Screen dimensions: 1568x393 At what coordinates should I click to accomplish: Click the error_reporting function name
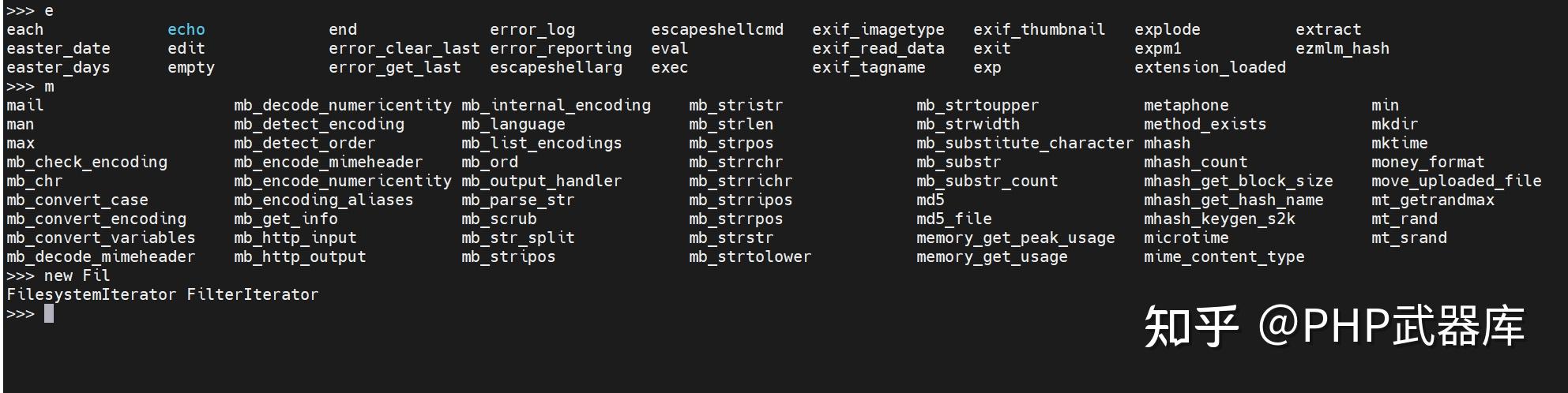pos(560,49)
